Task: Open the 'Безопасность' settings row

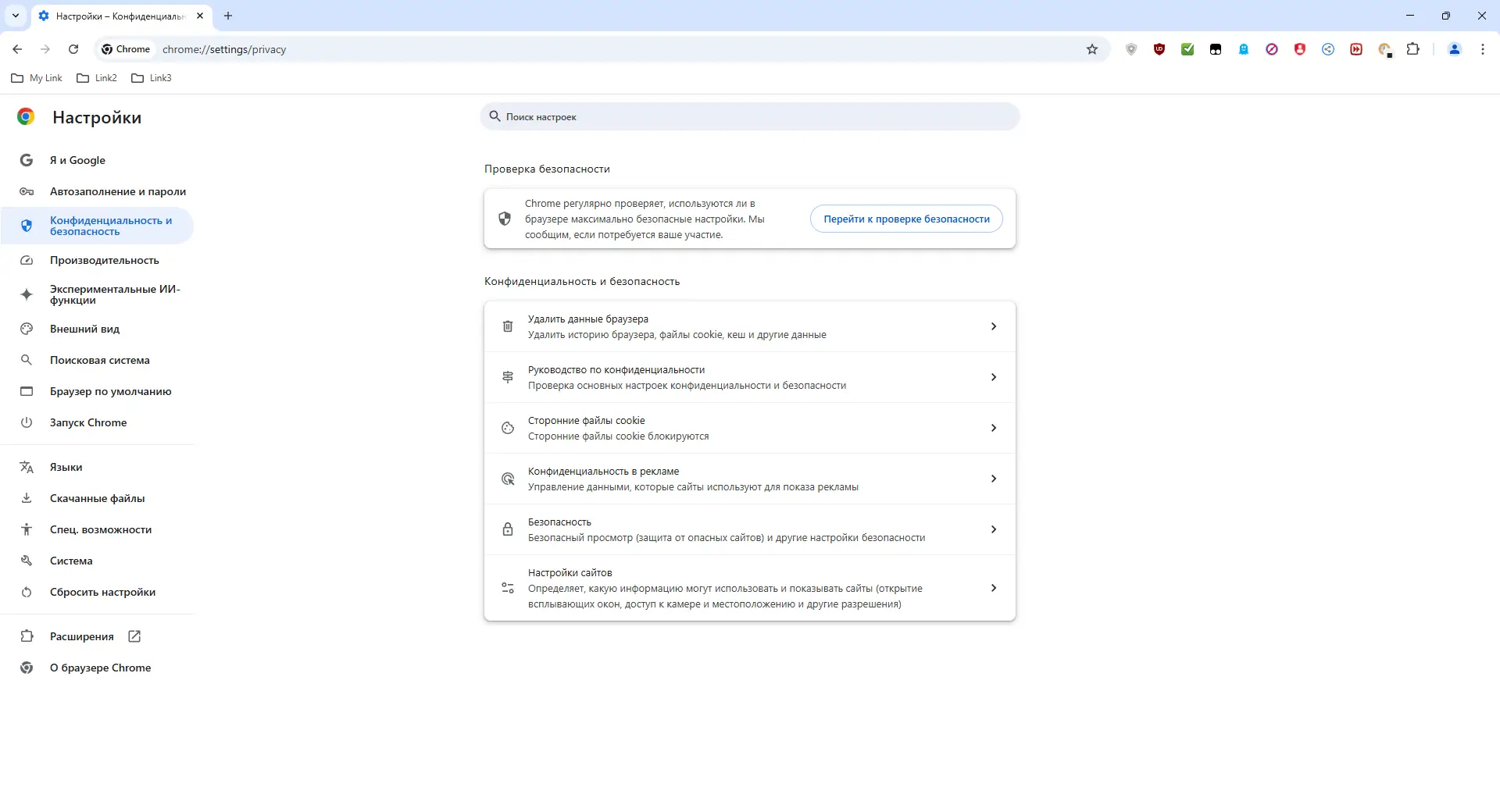Action: pyautogui.click(x=749, y=529)
